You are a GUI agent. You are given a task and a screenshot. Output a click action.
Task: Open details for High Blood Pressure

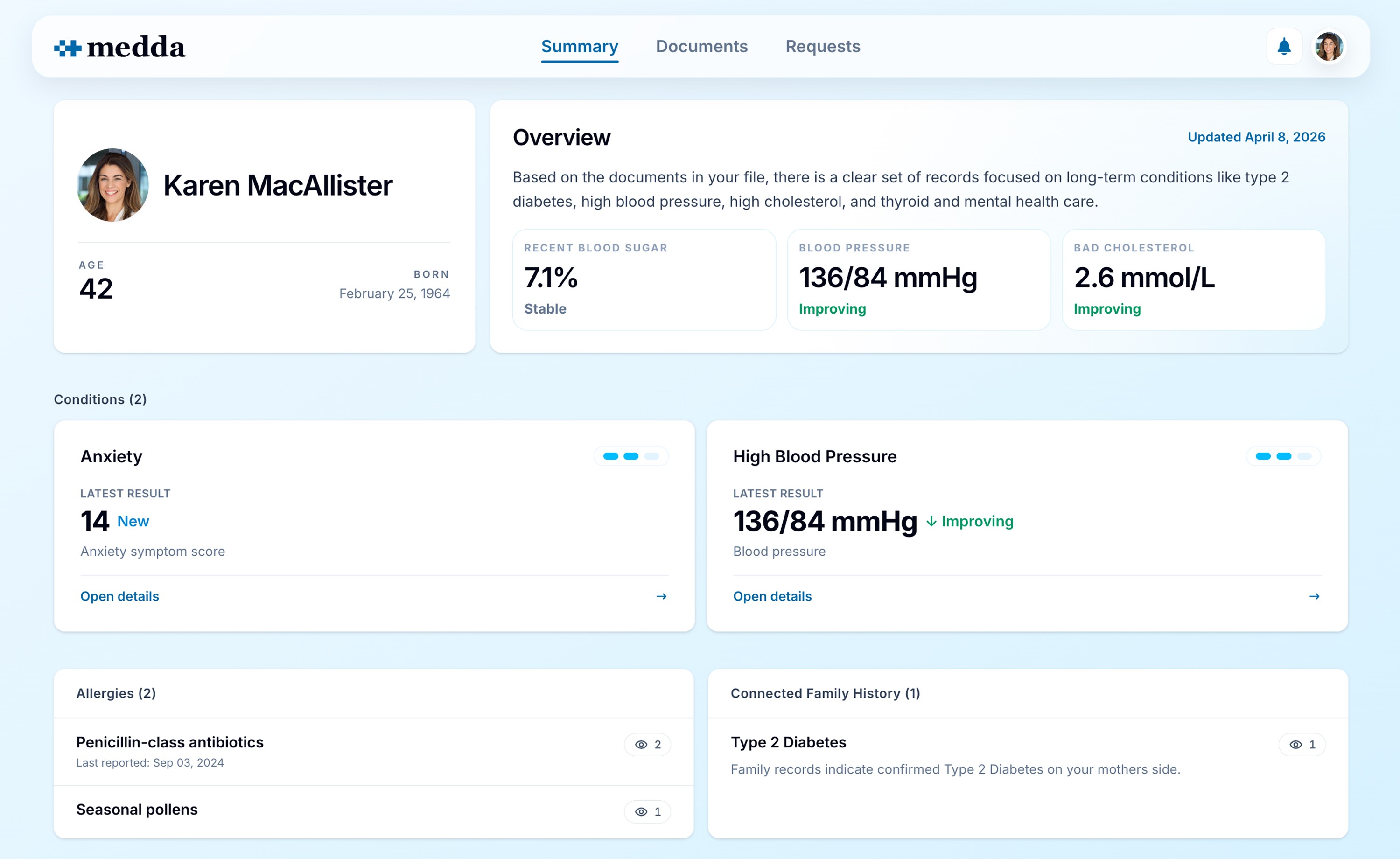point(772,596)
